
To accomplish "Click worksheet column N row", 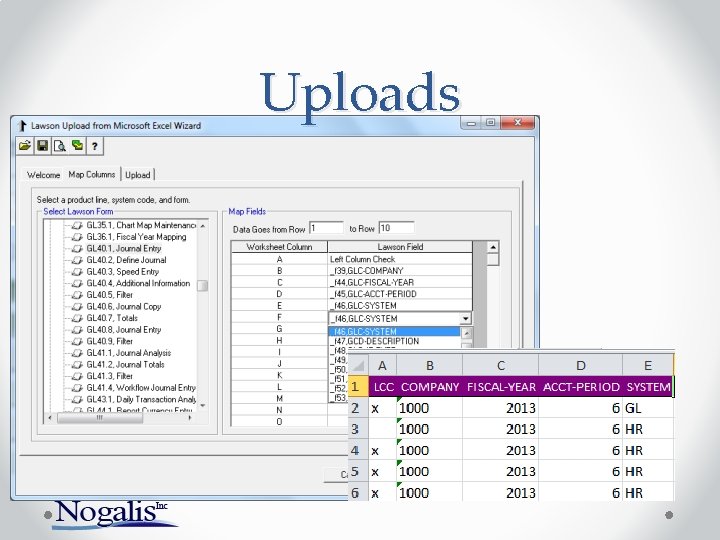I will click(x=279, y=410).
